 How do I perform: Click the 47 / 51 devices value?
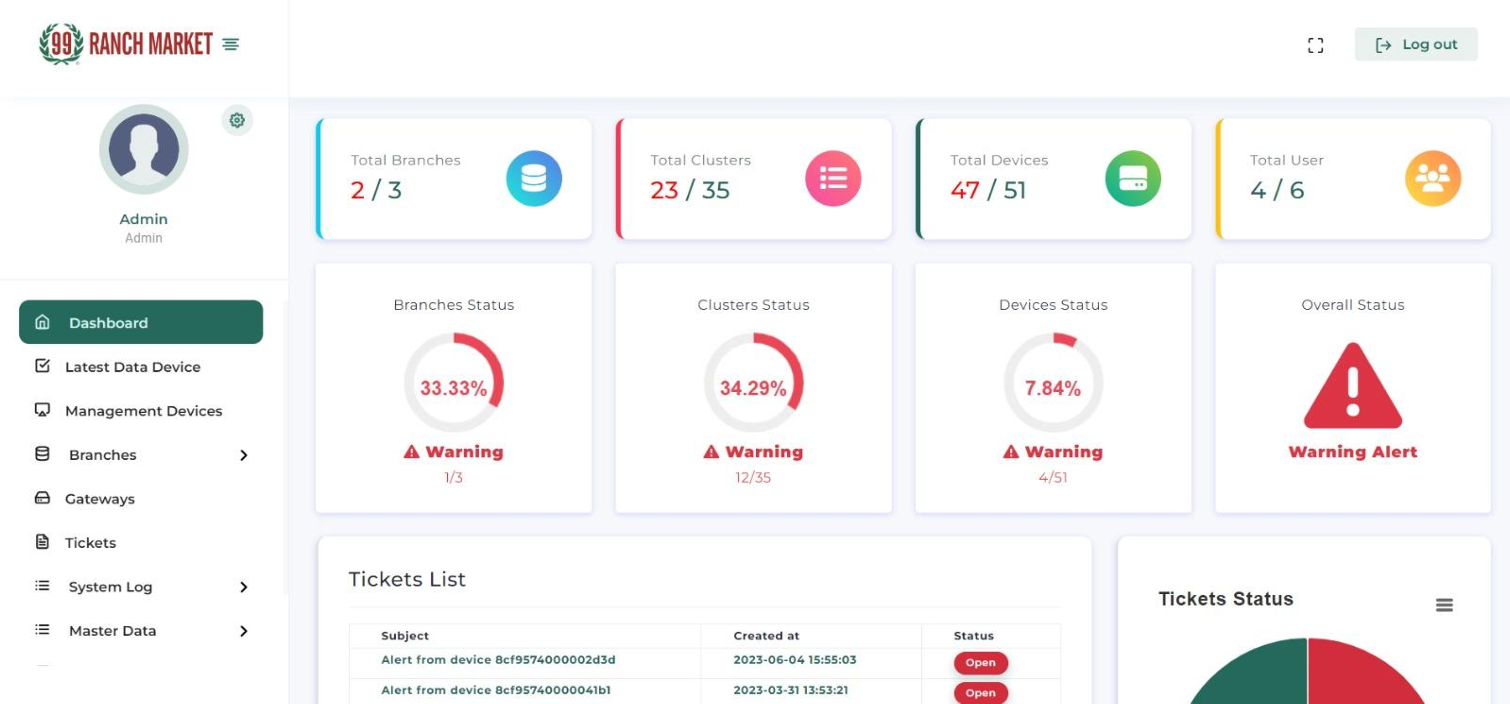pos(988,190)
